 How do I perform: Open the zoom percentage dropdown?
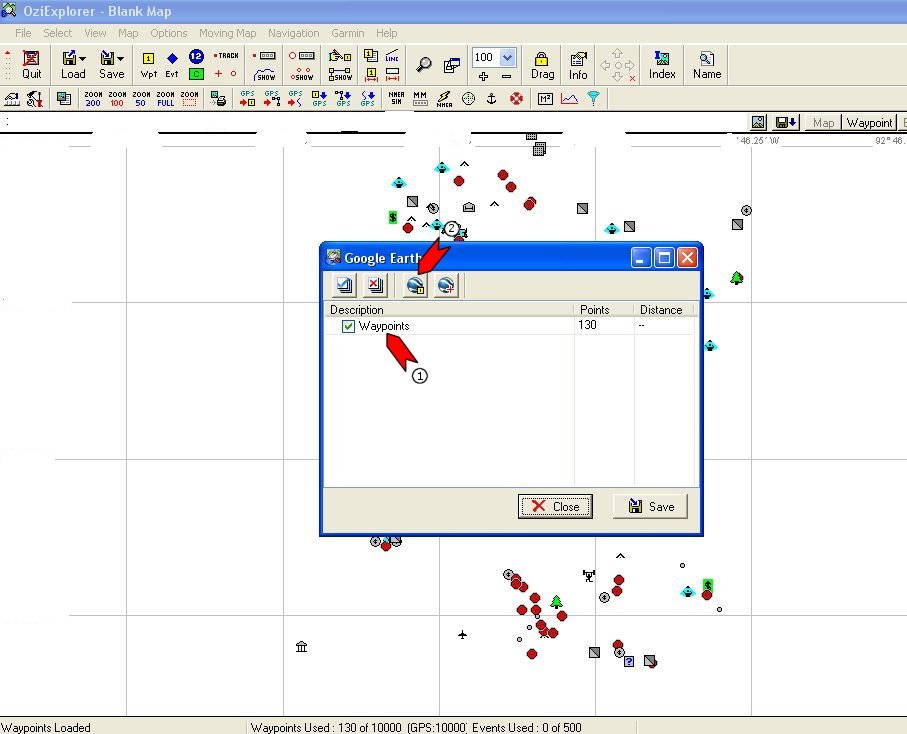(508, 58)
